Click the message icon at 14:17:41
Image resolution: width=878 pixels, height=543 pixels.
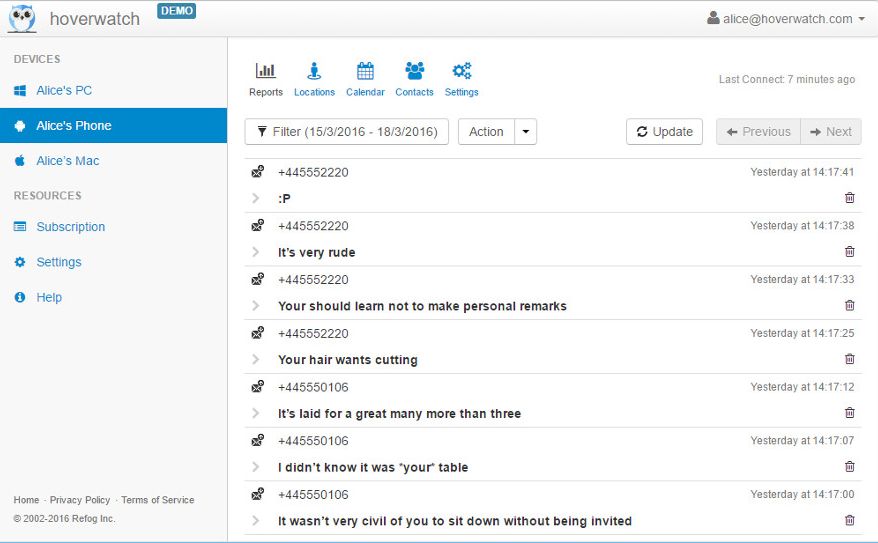pyautogui.click(x=258, y=171)
